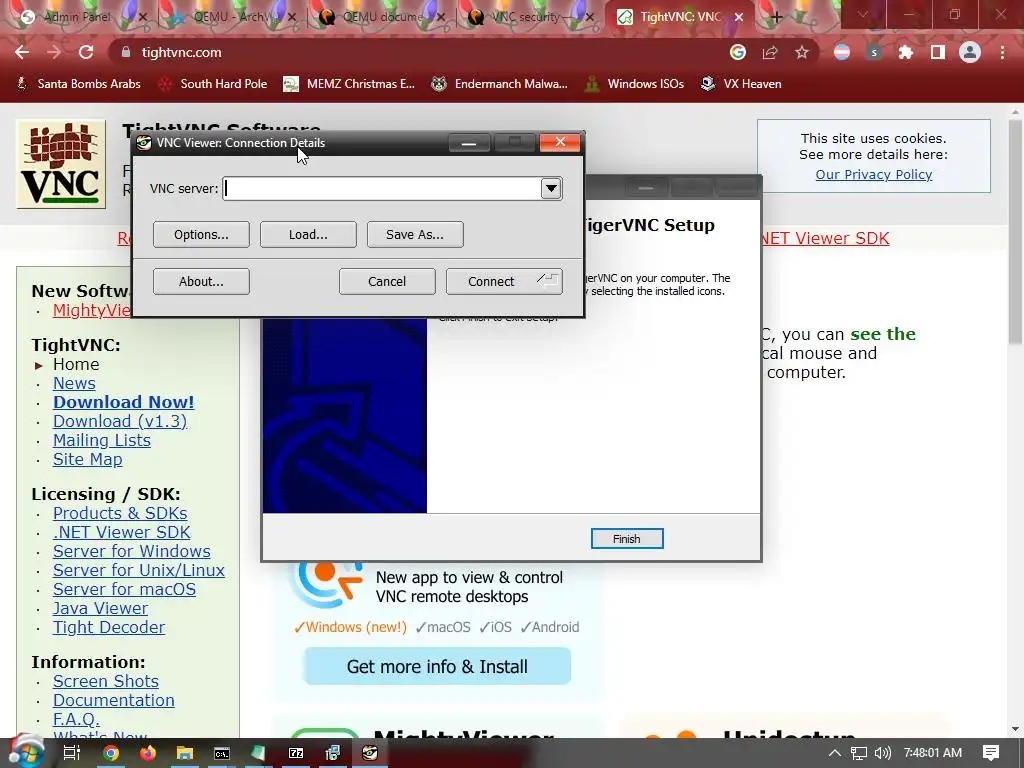
Task: Open the Mailing Lists link
Action: click(102, 440)
